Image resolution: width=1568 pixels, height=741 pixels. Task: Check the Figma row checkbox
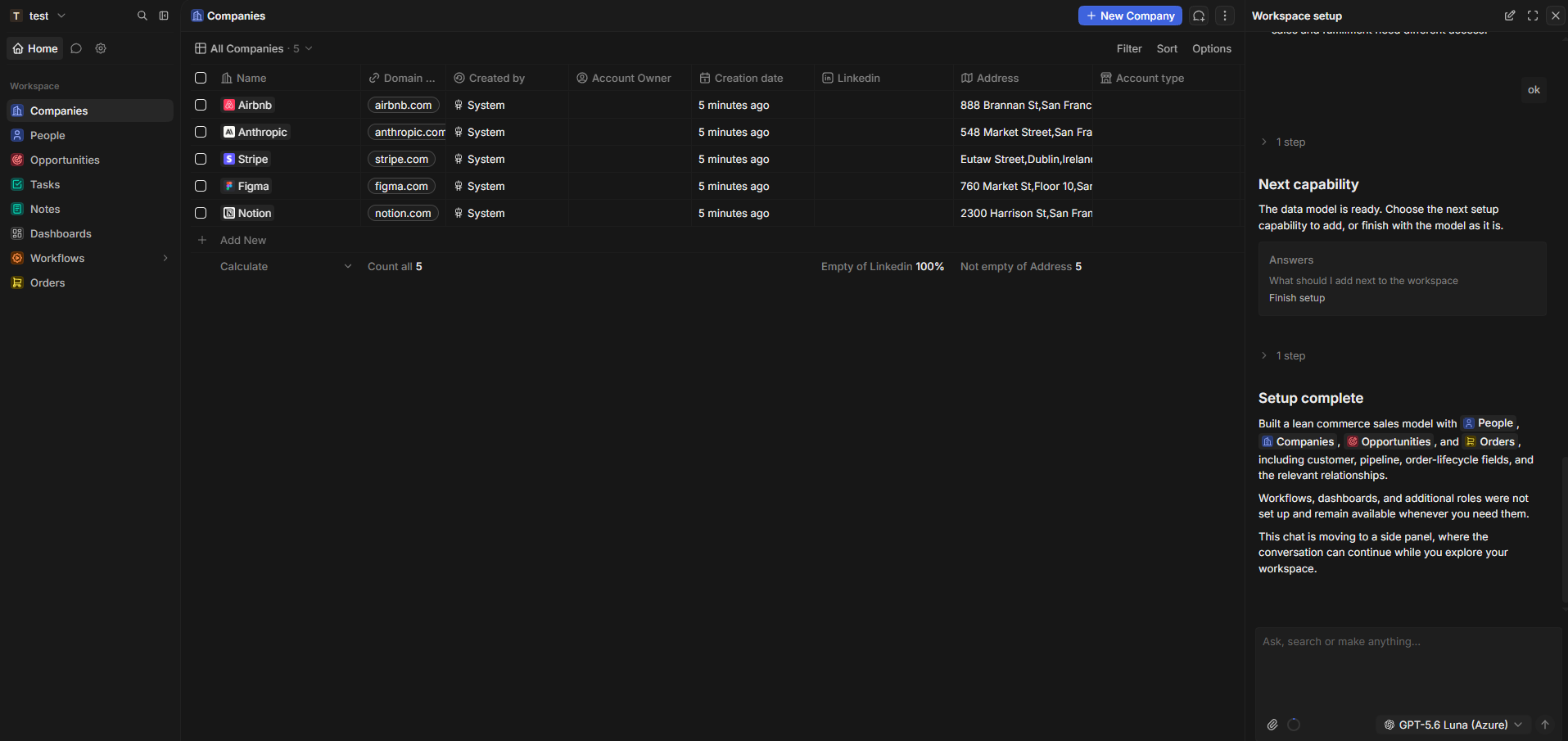point(201,186)
